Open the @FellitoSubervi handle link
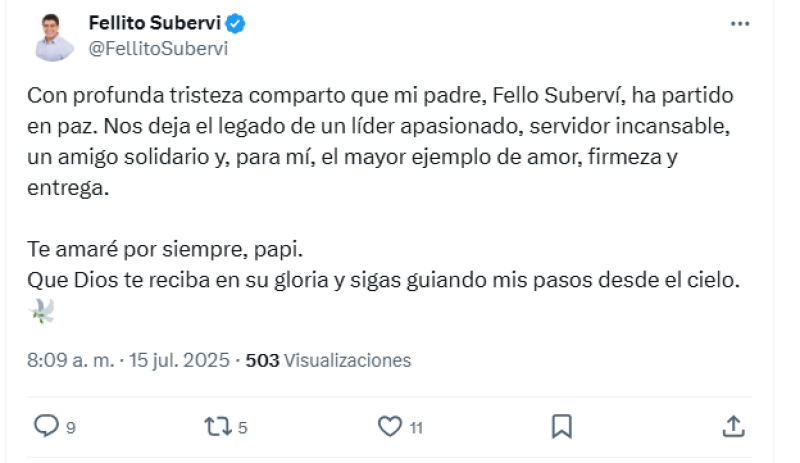Image resolution: width=800 pixels, height=463 pixels. tap(158, 48)
